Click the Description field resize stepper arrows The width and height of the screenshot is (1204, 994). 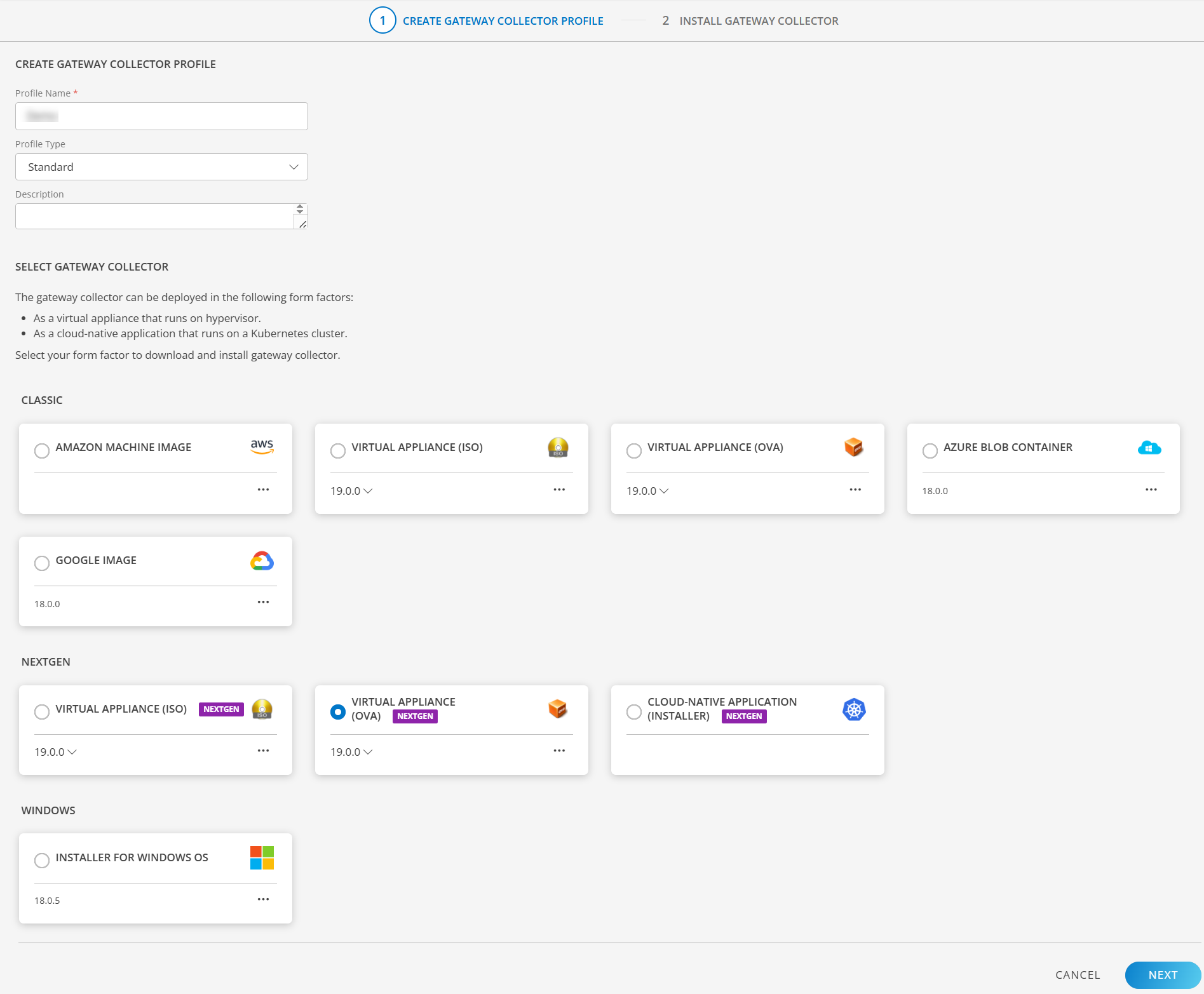pos(300,209)
